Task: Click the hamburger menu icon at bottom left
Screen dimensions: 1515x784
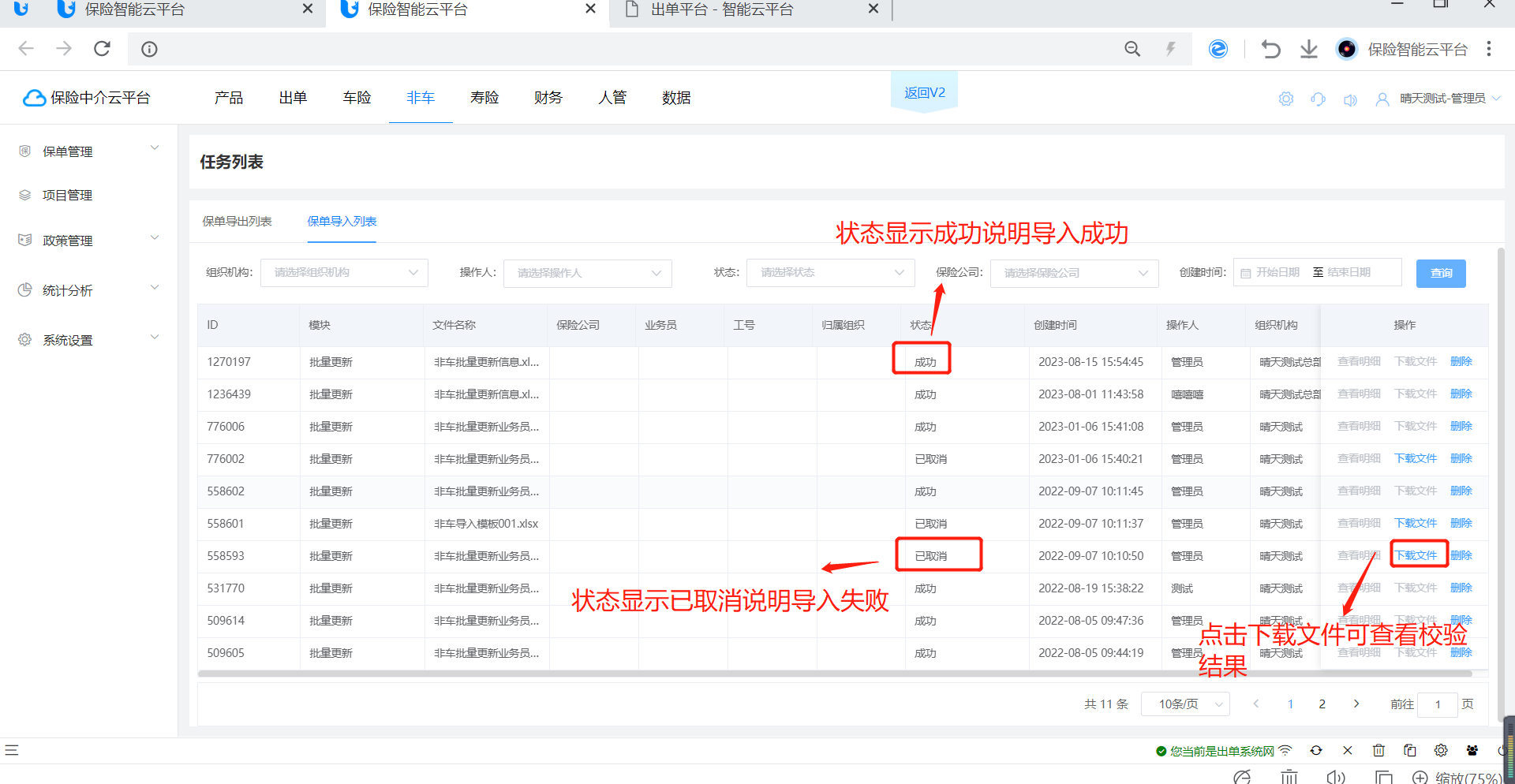Action: click(x=11, y=750)
